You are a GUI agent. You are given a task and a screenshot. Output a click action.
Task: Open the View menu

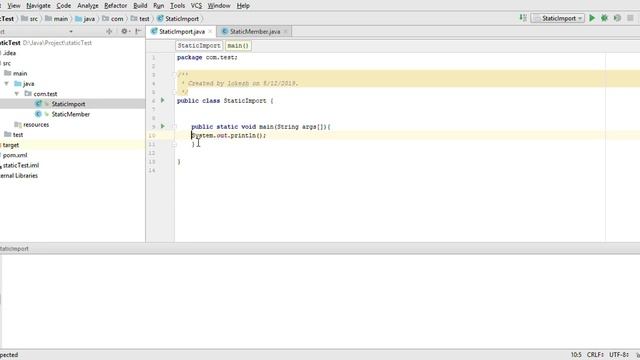point(14,6)
